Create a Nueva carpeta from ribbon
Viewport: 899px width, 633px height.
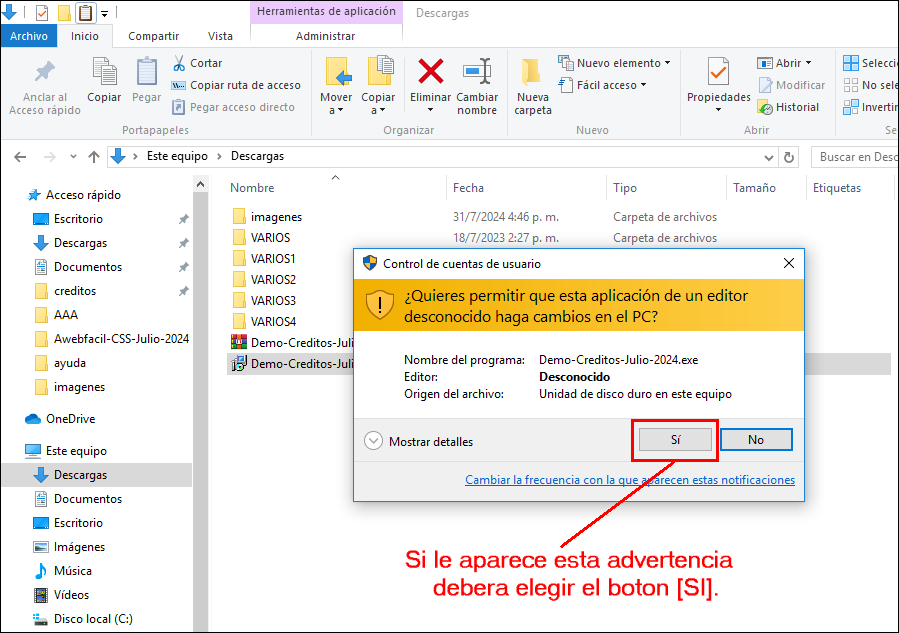[532, 72]
